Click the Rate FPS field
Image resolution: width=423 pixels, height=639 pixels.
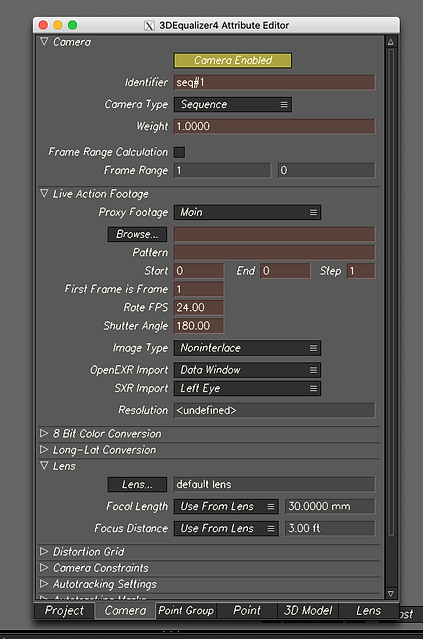tap(199, 308)
